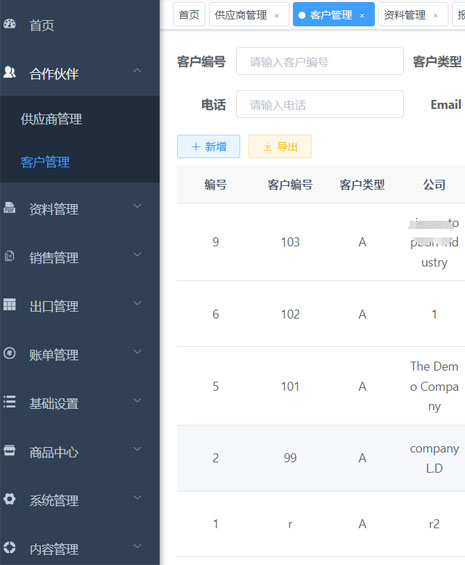Click the 导出 export button
Image resolution: width=465 pixels, height=565 pixels.
click(280, 147)
